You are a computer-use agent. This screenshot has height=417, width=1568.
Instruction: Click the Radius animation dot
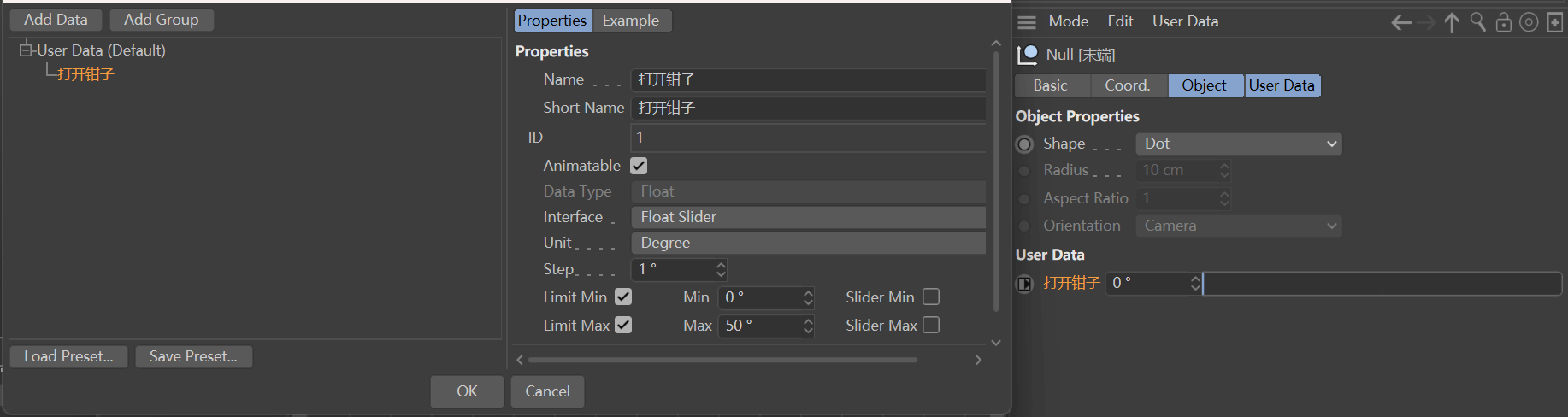point(1024,171)
